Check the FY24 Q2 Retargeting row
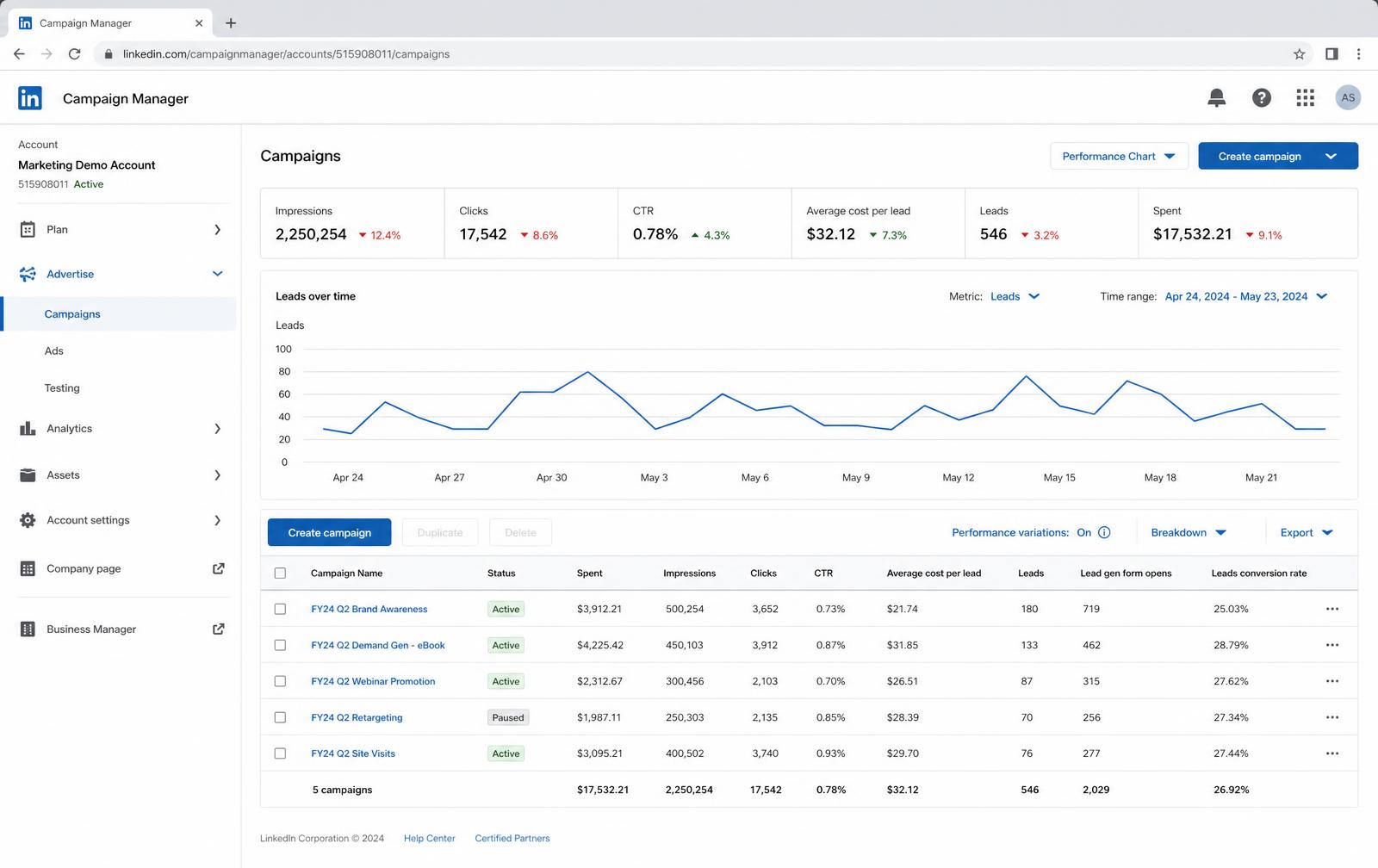Image resolution: width=1378 pixels, height=868 pixels. tap(280, 717)
